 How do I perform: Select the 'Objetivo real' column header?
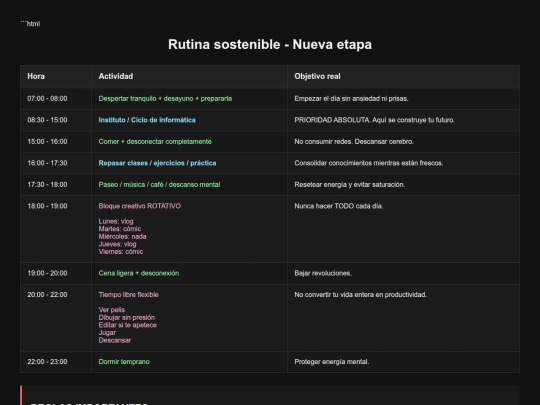tap(317, 76)
